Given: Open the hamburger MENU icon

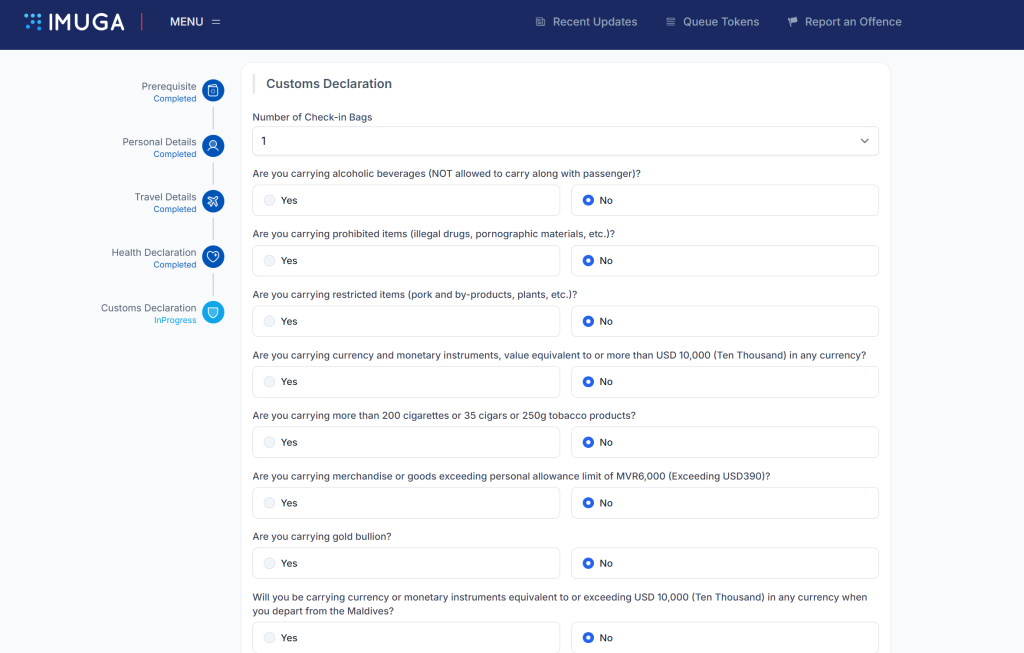Looking at the screenshot, I should tap(216, 22).
